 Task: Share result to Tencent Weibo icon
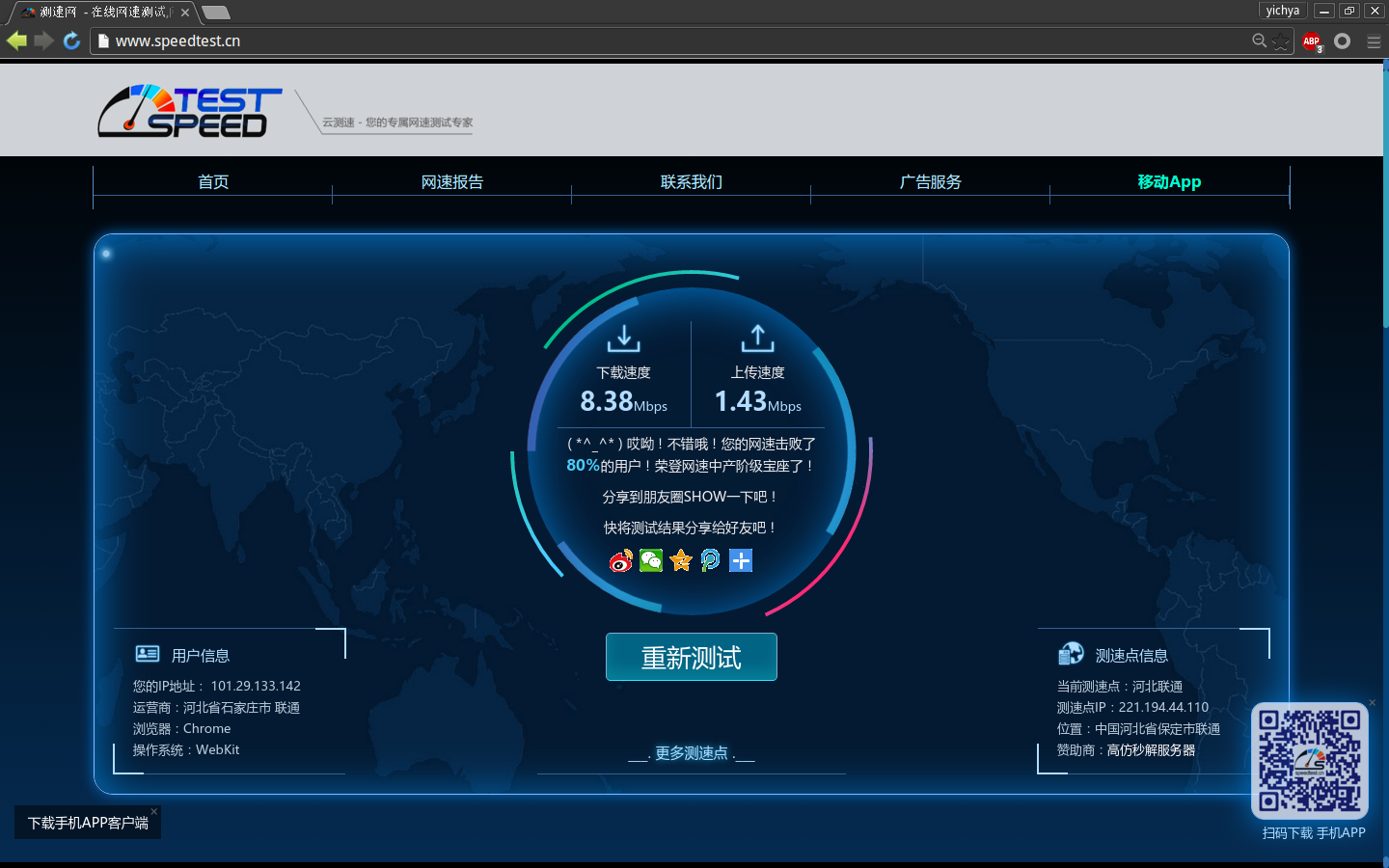tap(711, 560)
